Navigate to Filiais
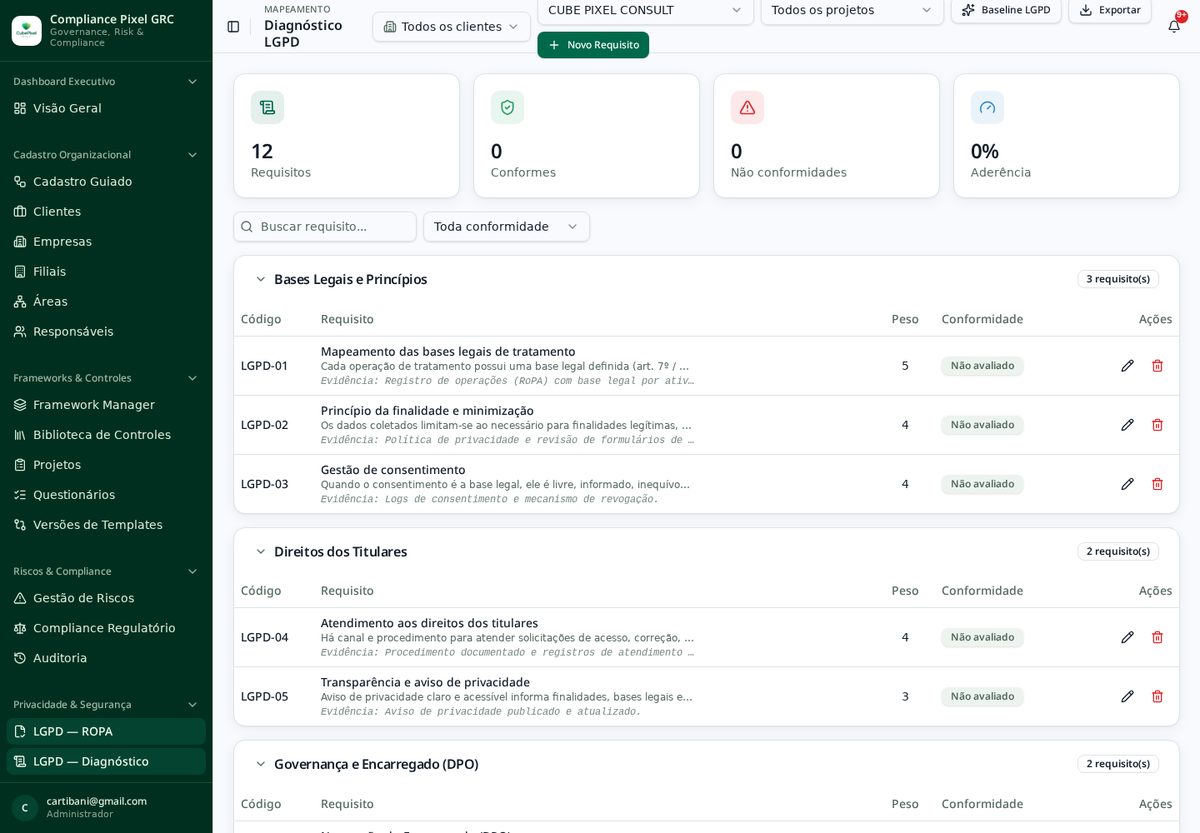 coord(106,272)
